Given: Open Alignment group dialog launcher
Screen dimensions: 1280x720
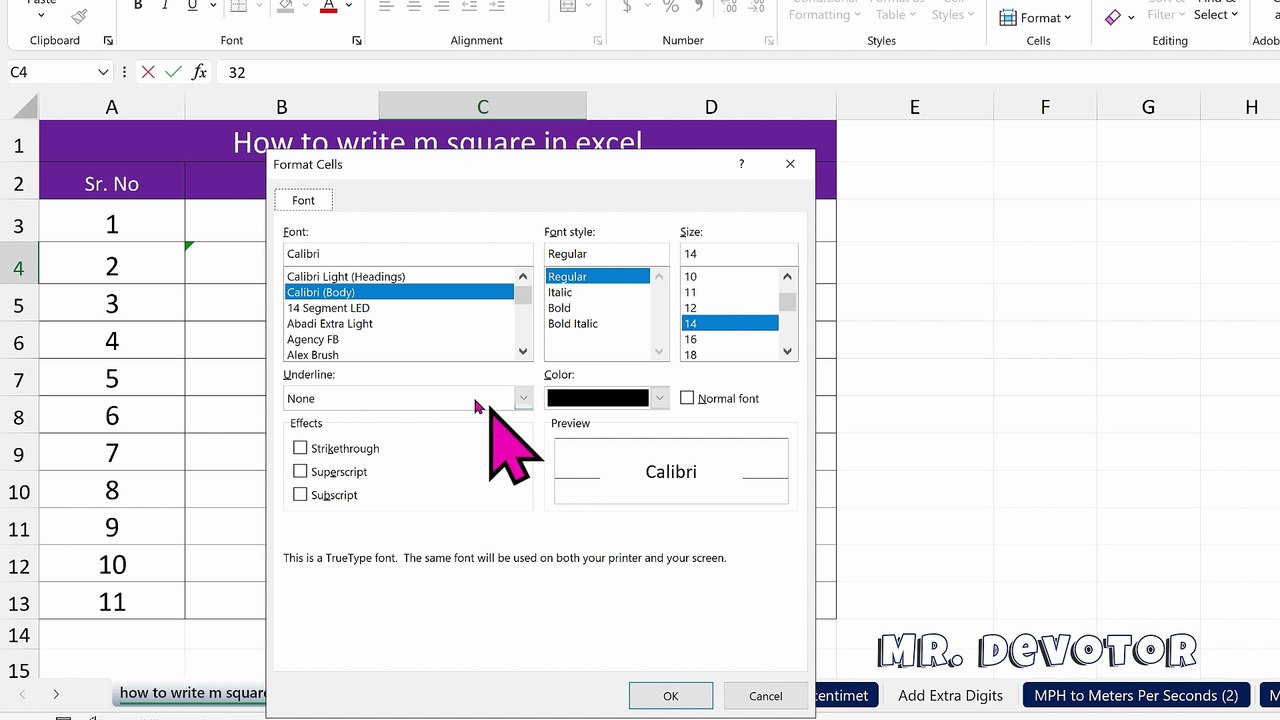Looking at the screenshot, I should 598,41.
